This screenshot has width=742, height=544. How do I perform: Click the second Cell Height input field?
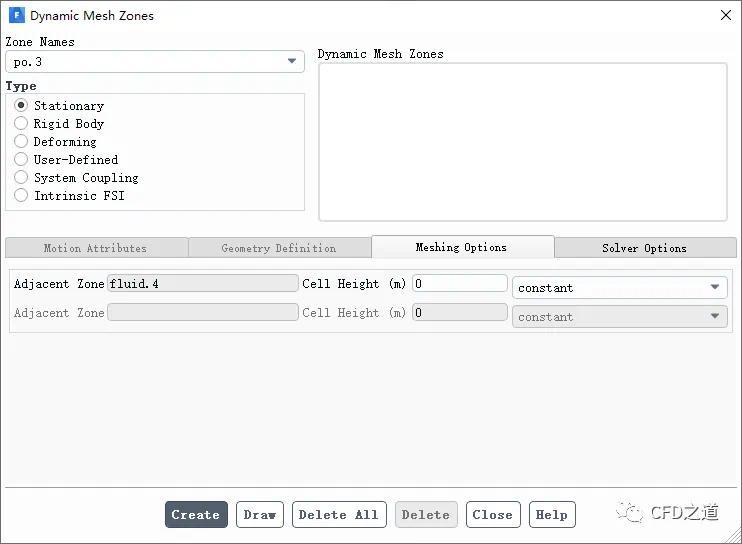460,312
